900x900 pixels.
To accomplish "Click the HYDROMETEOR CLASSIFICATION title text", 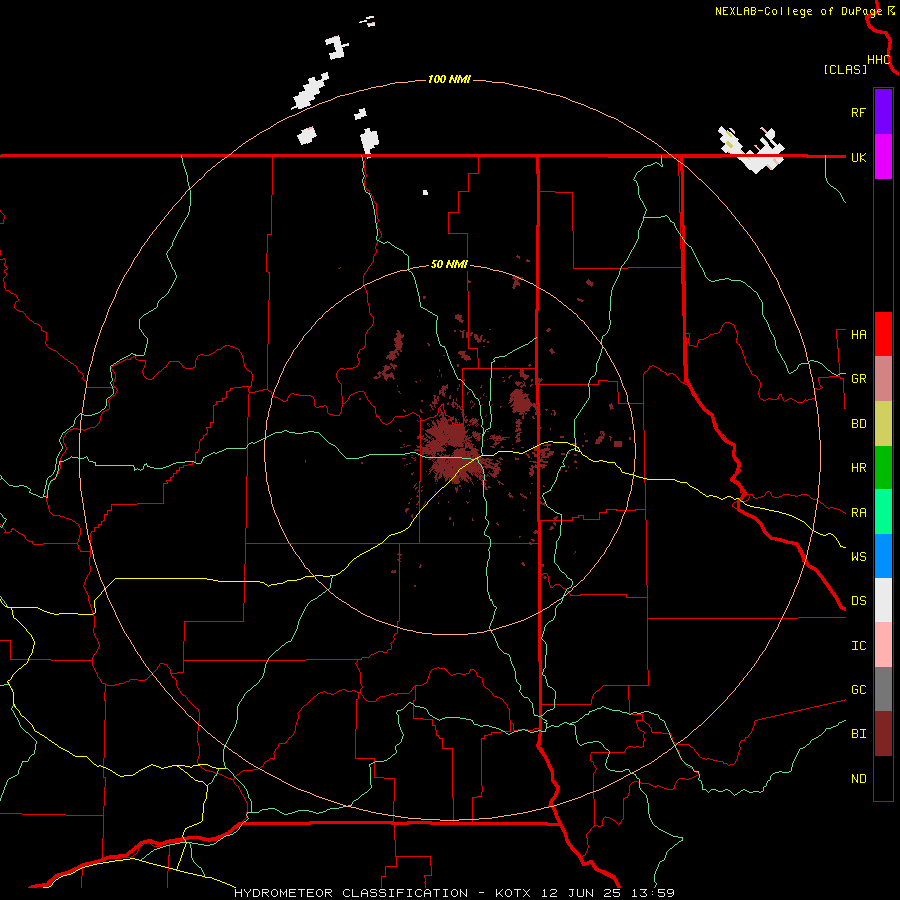I will click(351, 893).
